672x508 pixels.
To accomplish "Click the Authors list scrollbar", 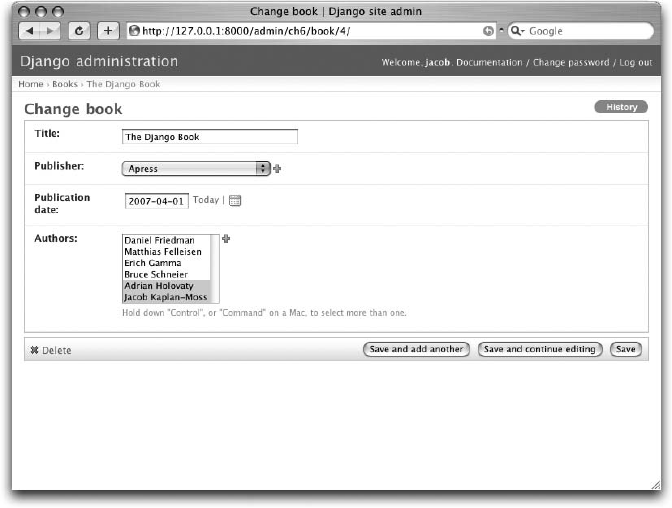I will (215, 269).
